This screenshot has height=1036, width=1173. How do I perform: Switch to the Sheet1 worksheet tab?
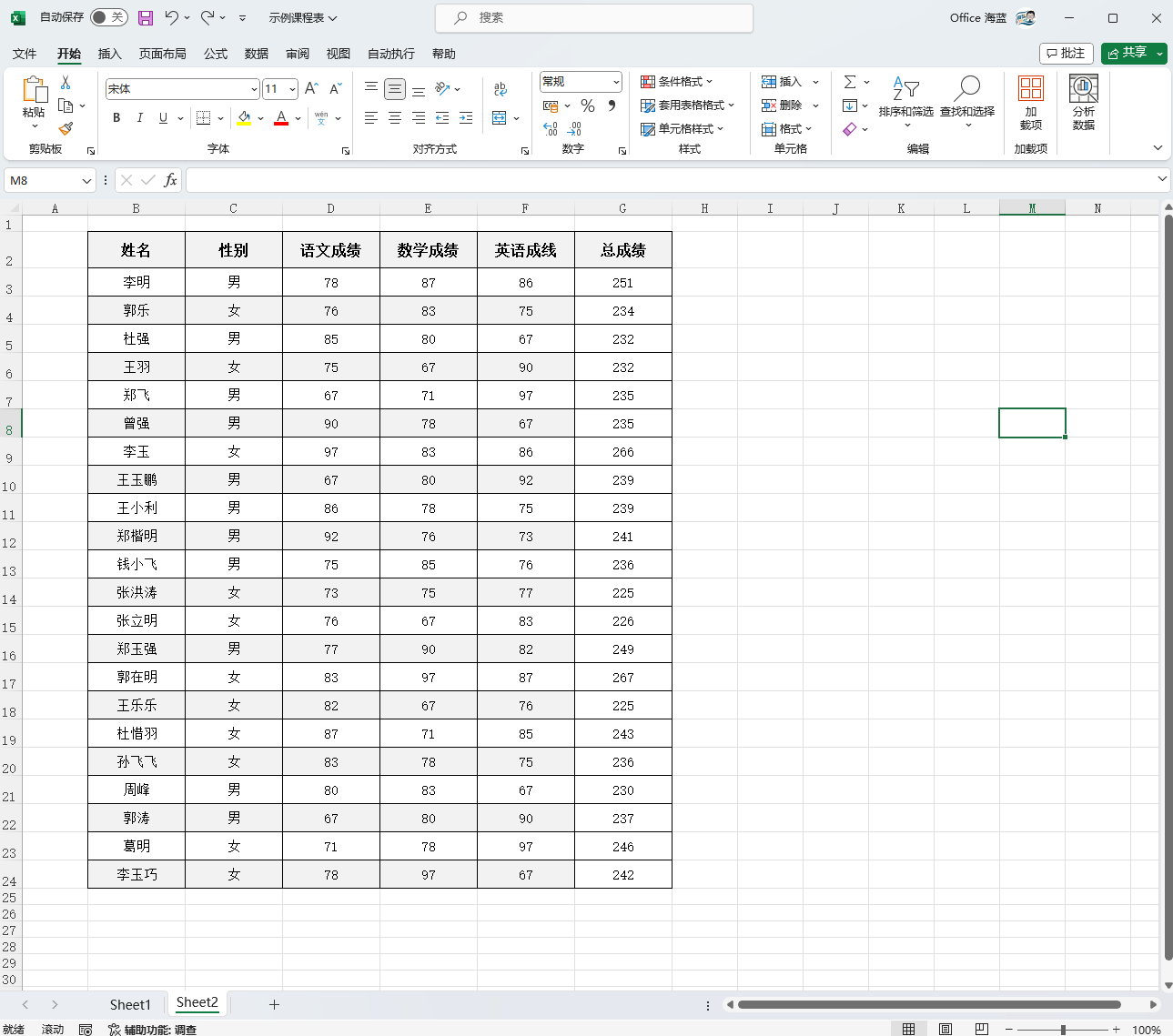pos(130,1004)
